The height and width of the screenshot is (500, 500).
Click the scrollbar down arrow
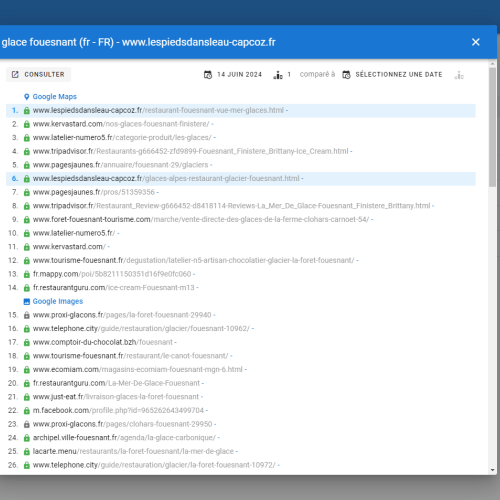[493, 470]
